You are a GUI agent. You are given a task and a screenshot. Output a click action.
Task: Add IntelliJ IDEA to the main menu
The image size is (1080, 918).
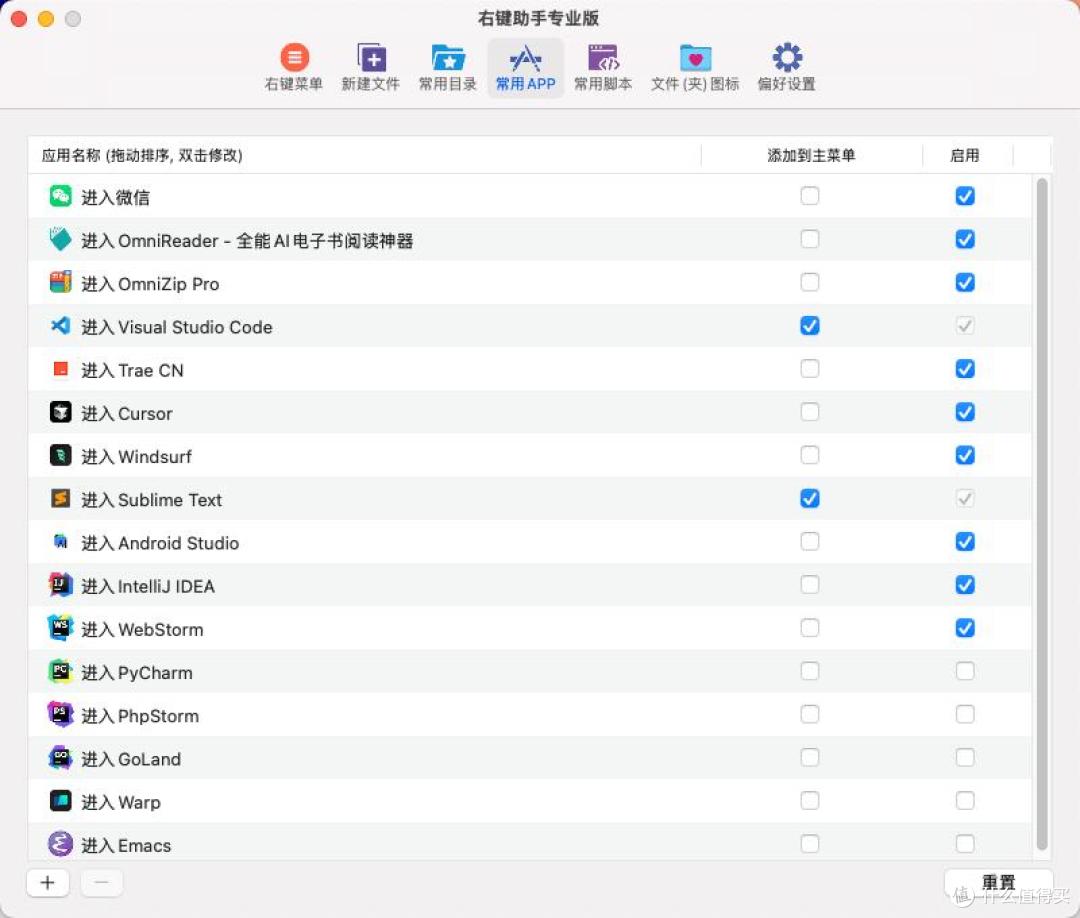point(810,585)
